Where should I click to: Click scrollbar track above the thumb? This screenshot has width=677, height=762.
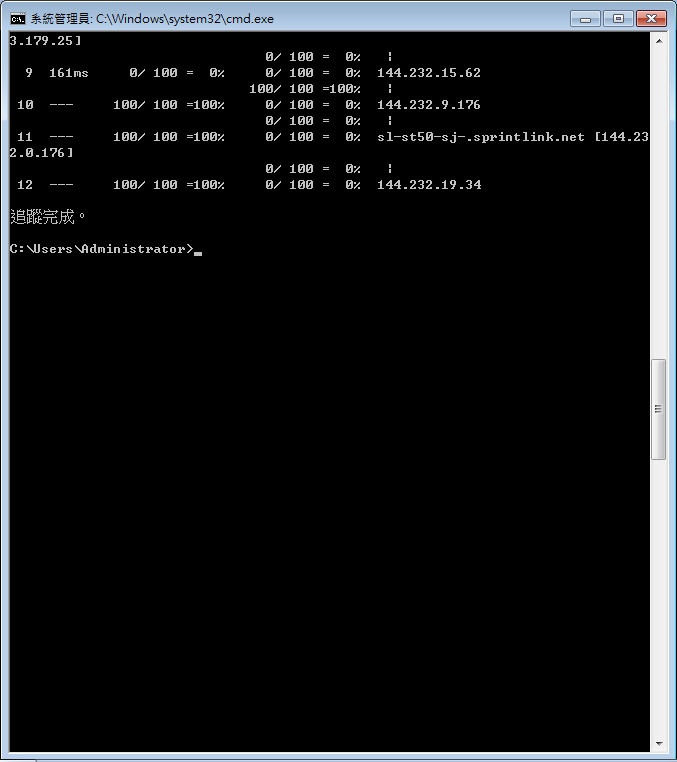[x=659, y=204]
